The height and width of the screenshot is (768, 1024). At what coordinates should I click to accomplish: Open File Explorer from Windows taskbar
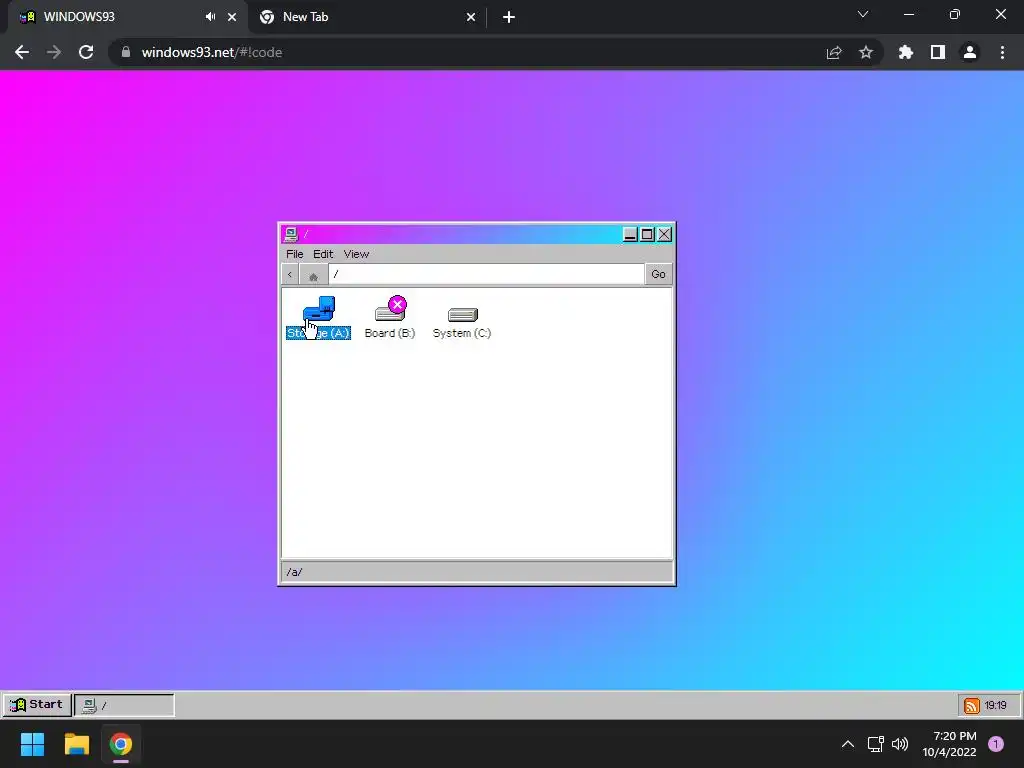click(76, 744)
